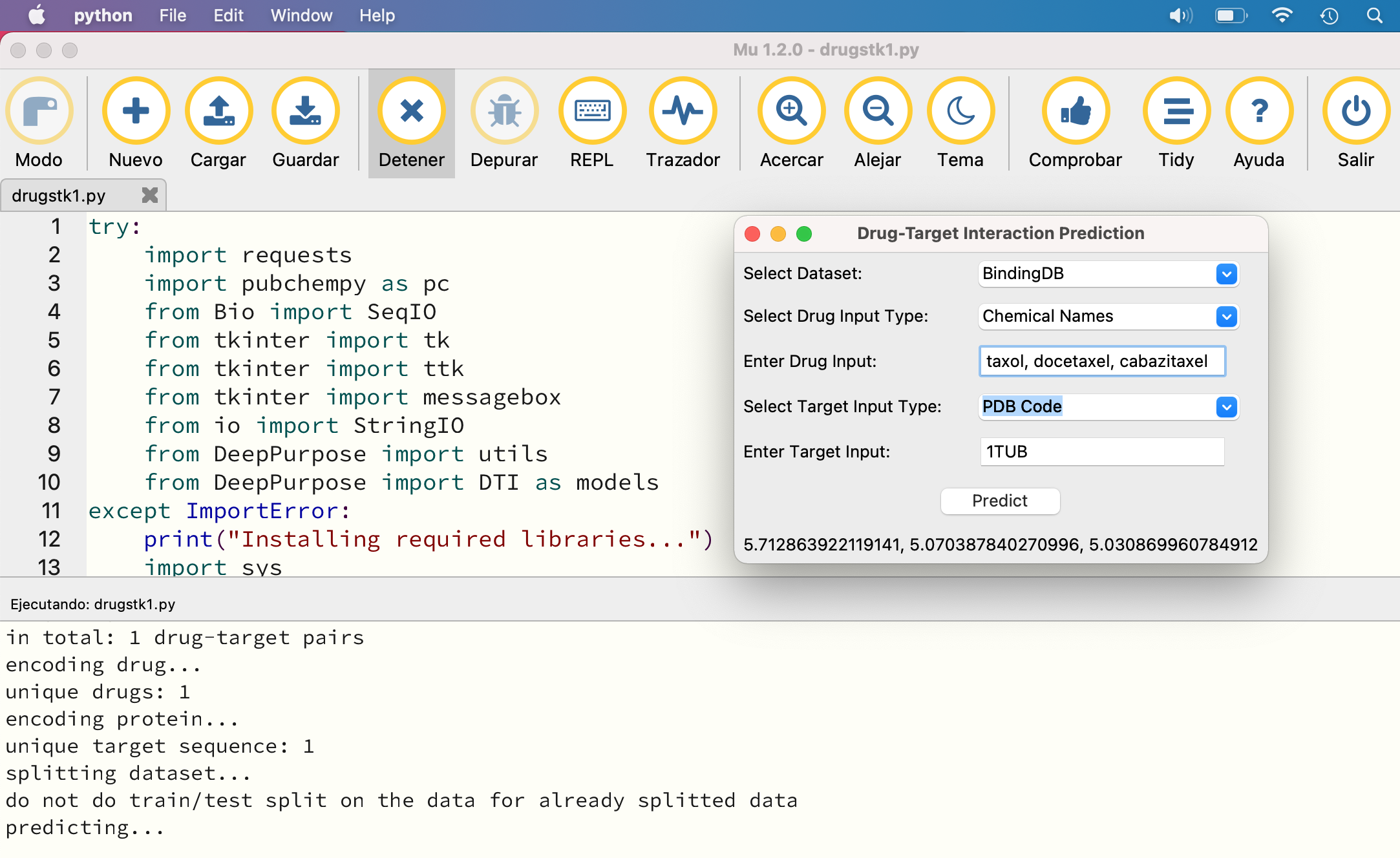Open the Trazador plotter
The image size is (1400, 858).
pyautogui.click(x=683, y=111)
